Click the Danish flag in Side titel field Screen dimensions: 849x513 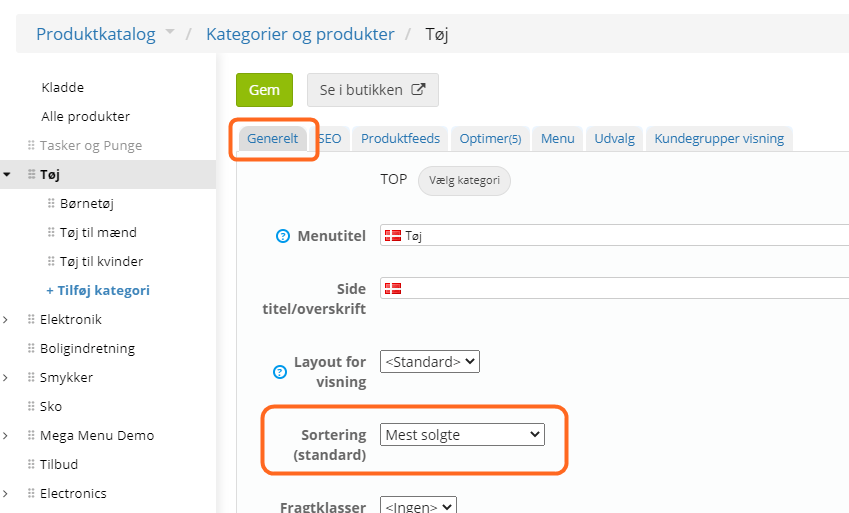point(393,289)
